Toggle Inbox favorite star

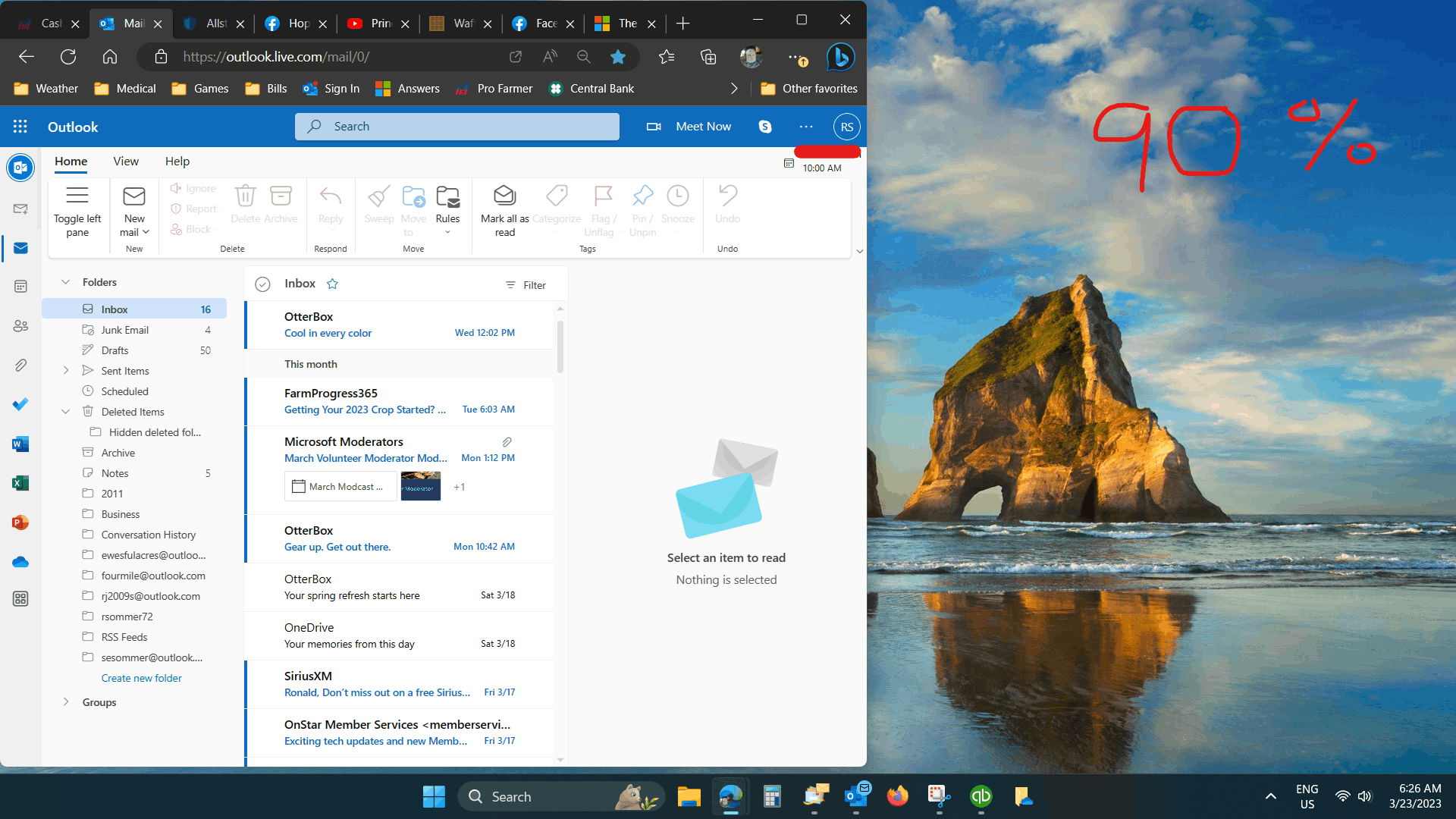(332, 284)
